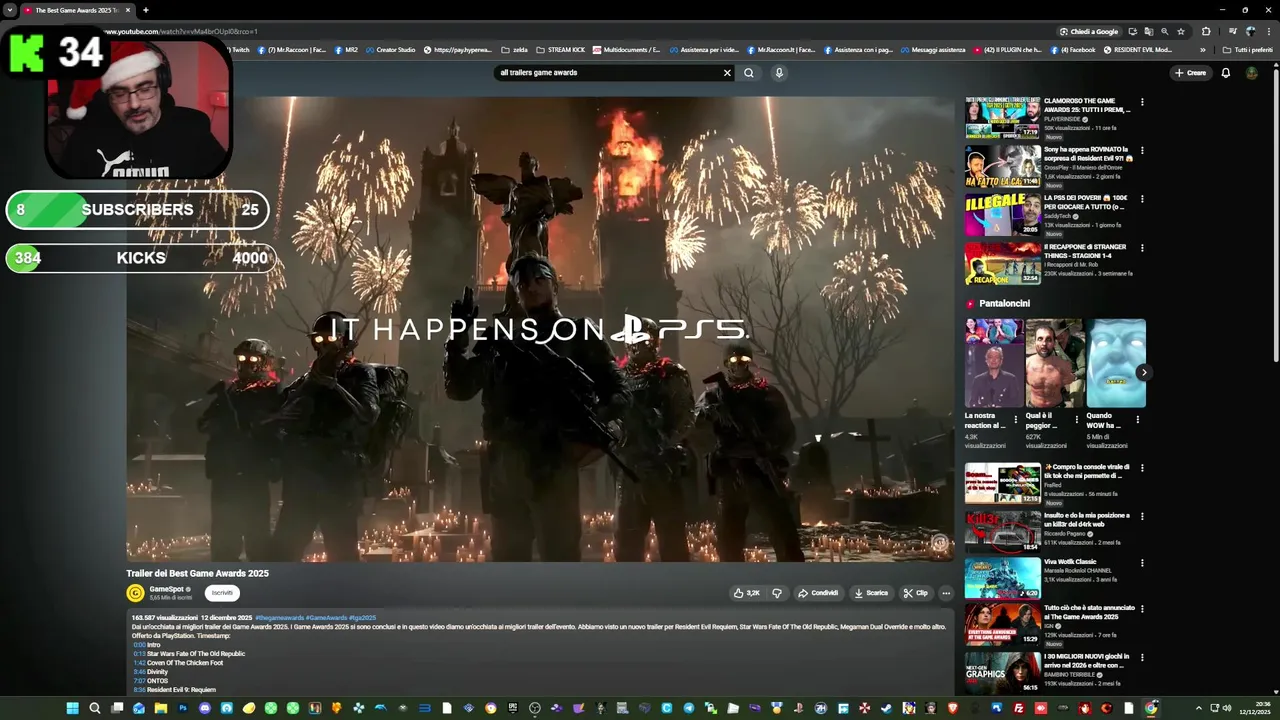Open the #thegameawards hashtag link

280,618
